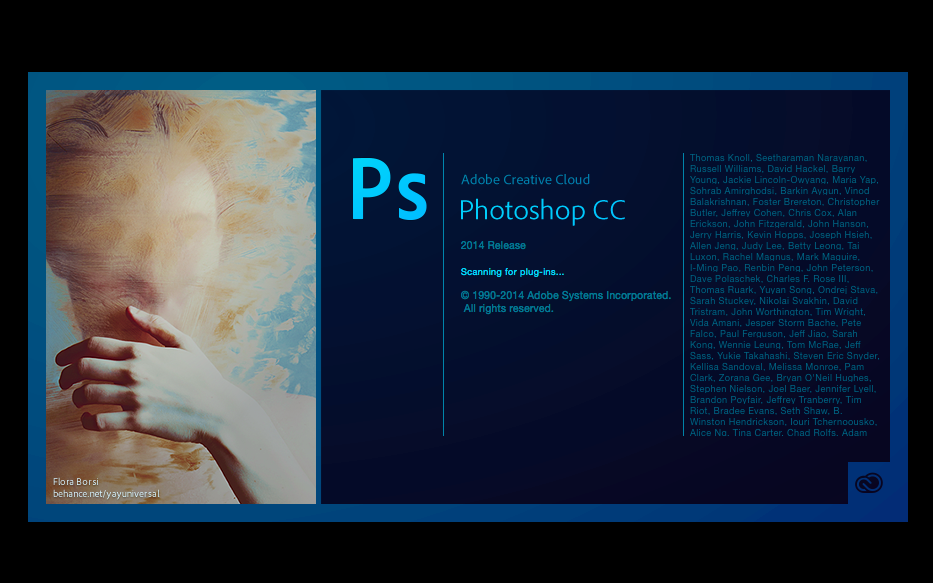Click the large Ps logo

pyautogui.click(x=389, y=190)
